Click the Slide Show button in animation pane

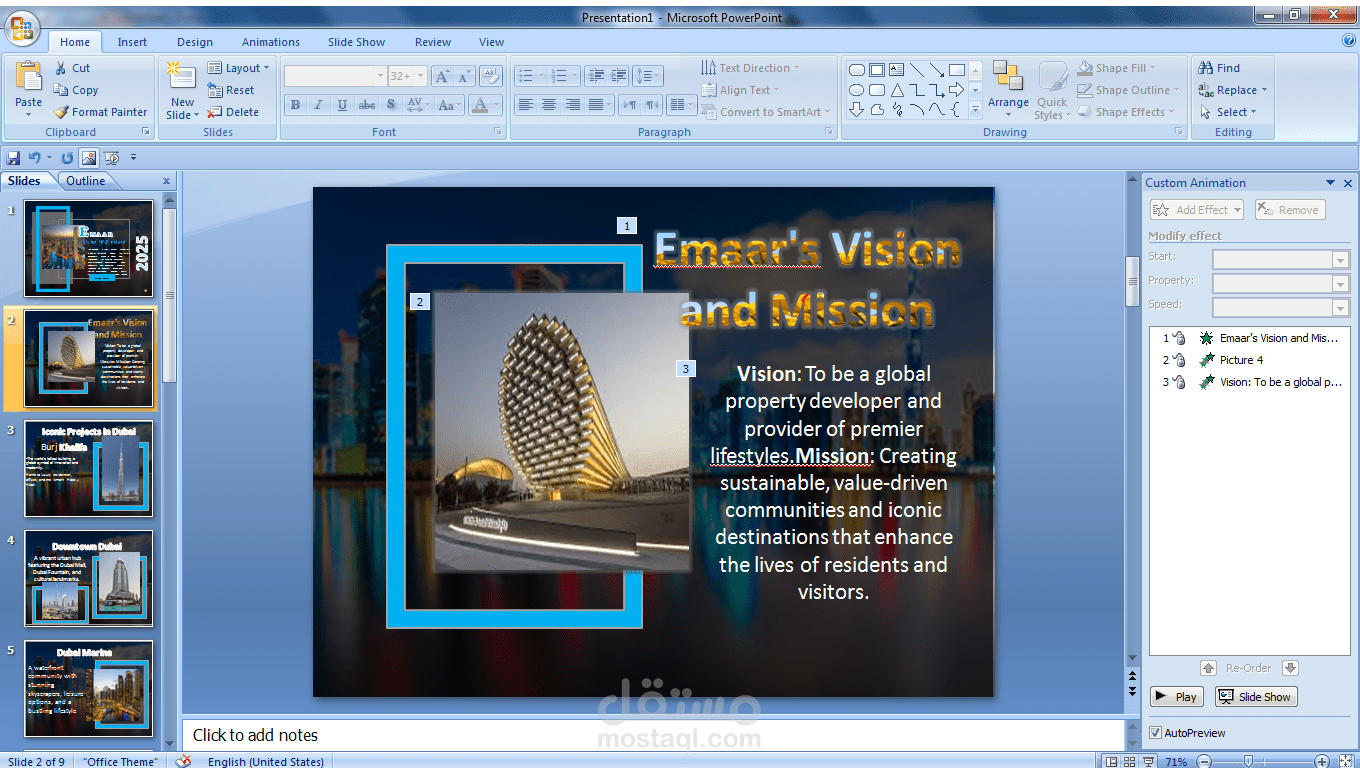click(x=1256, y=697)
